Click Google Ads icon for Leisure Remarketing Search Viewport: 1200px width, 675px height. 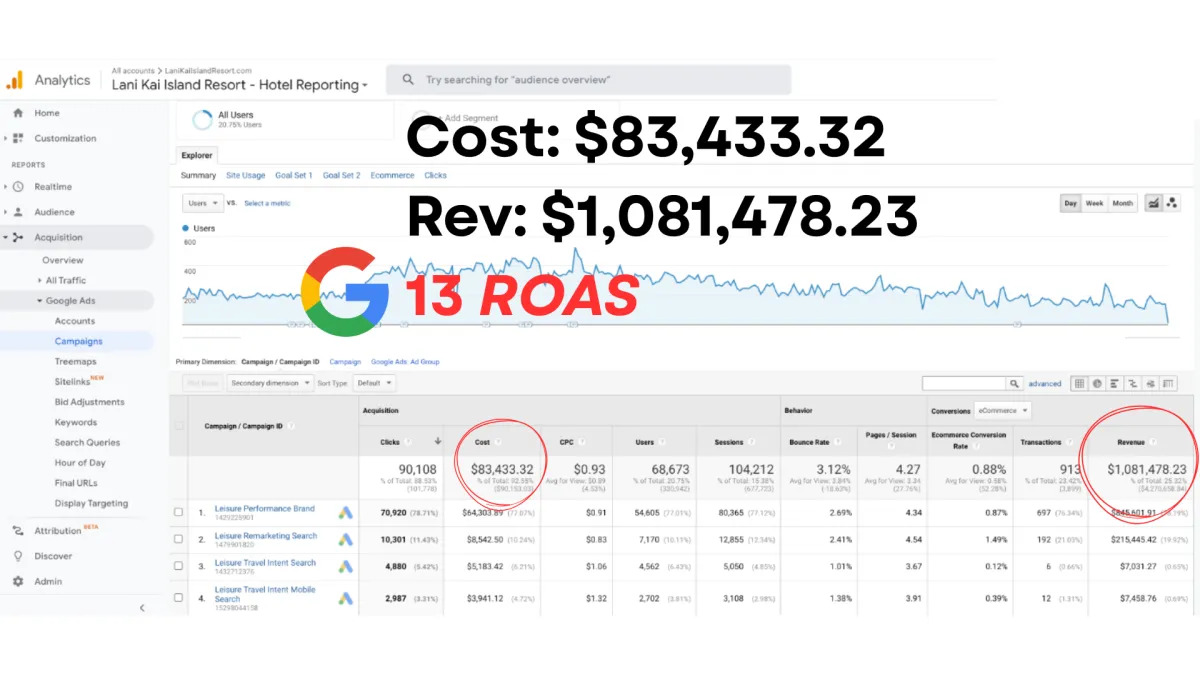tap(345, 539)
